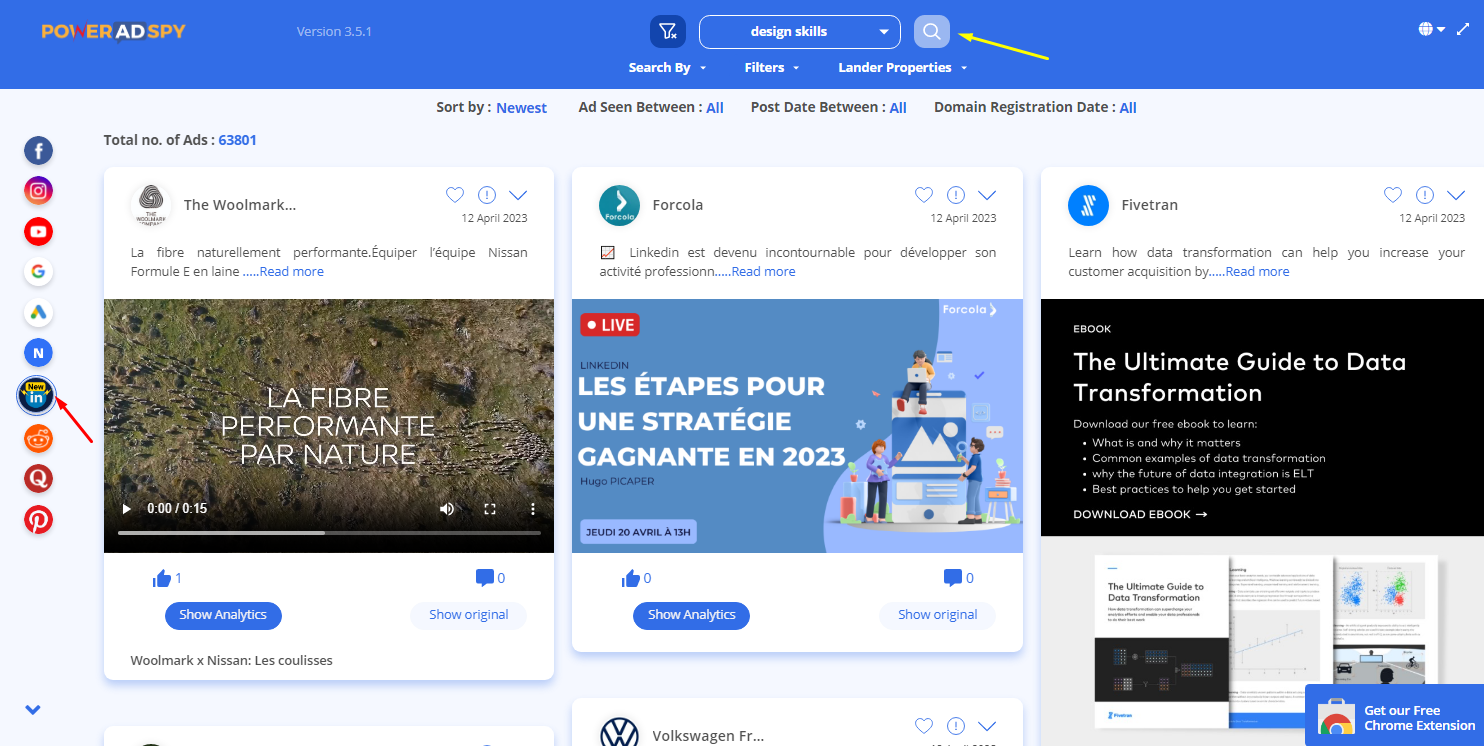1484x746 pixels.
Task: Select the Reddit platform icon in sidebar
Action: [38, 438]
